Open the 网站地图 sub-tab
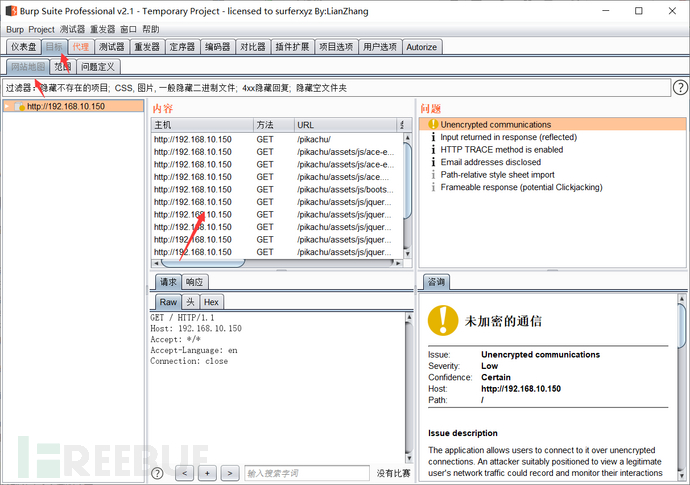 click(x=28, y=67)
